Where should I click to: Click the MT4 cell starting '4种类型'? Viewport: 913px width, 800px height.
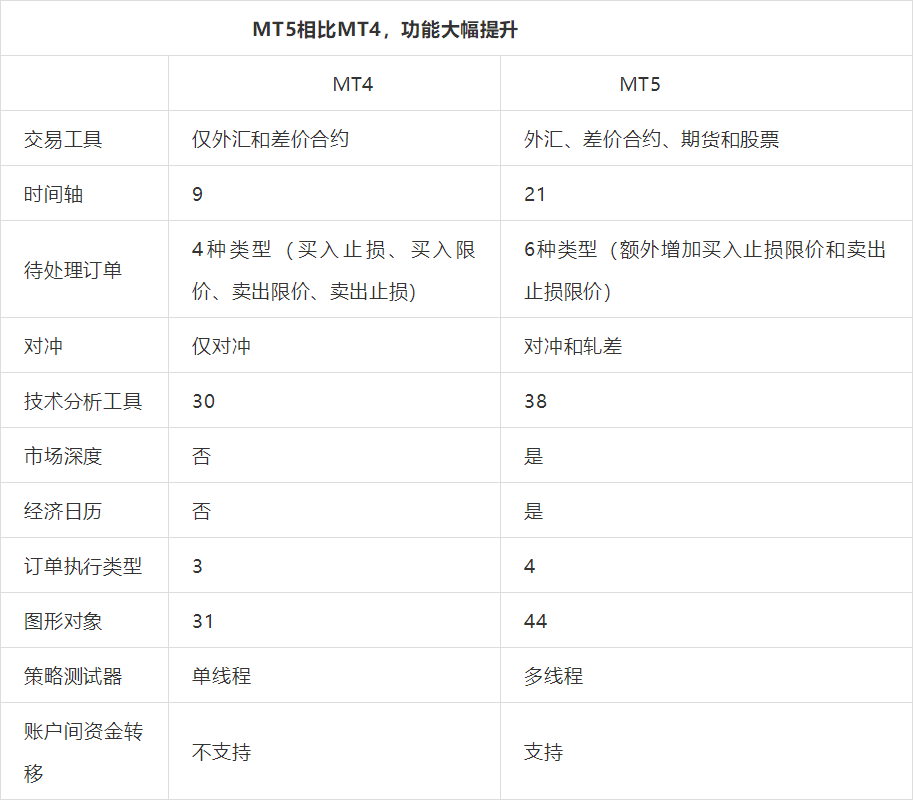(x=334, y=270)
